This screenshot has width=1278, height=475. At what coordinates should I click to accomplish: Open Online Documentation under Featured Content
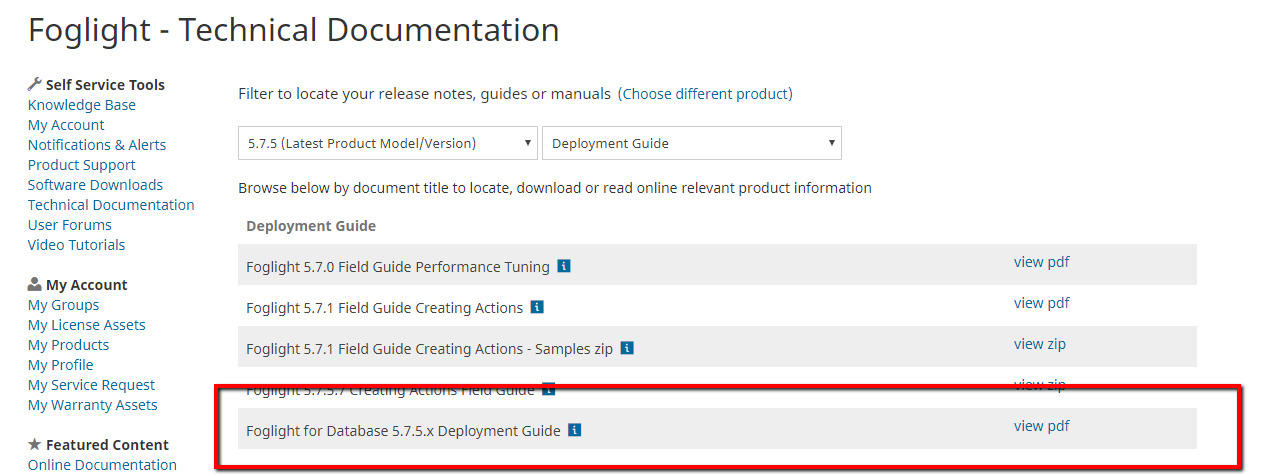click(102, 465)
